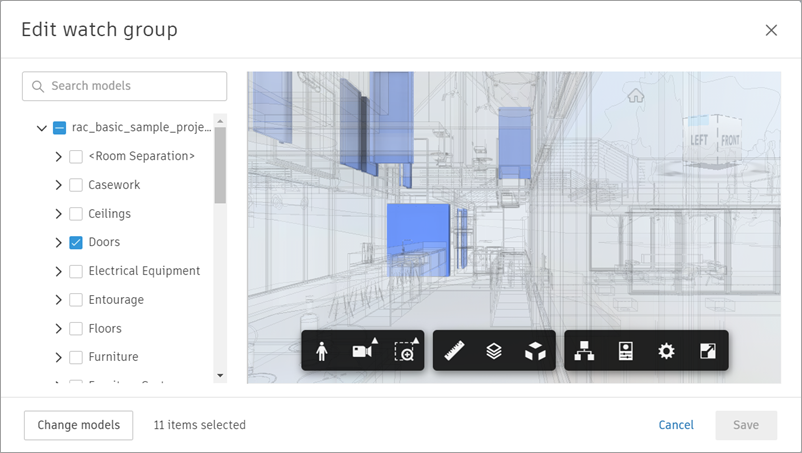Expand the Room Separation category
The width and height of the screenshot is (802, 453).
pyautogui.click(x=58, y=156)
